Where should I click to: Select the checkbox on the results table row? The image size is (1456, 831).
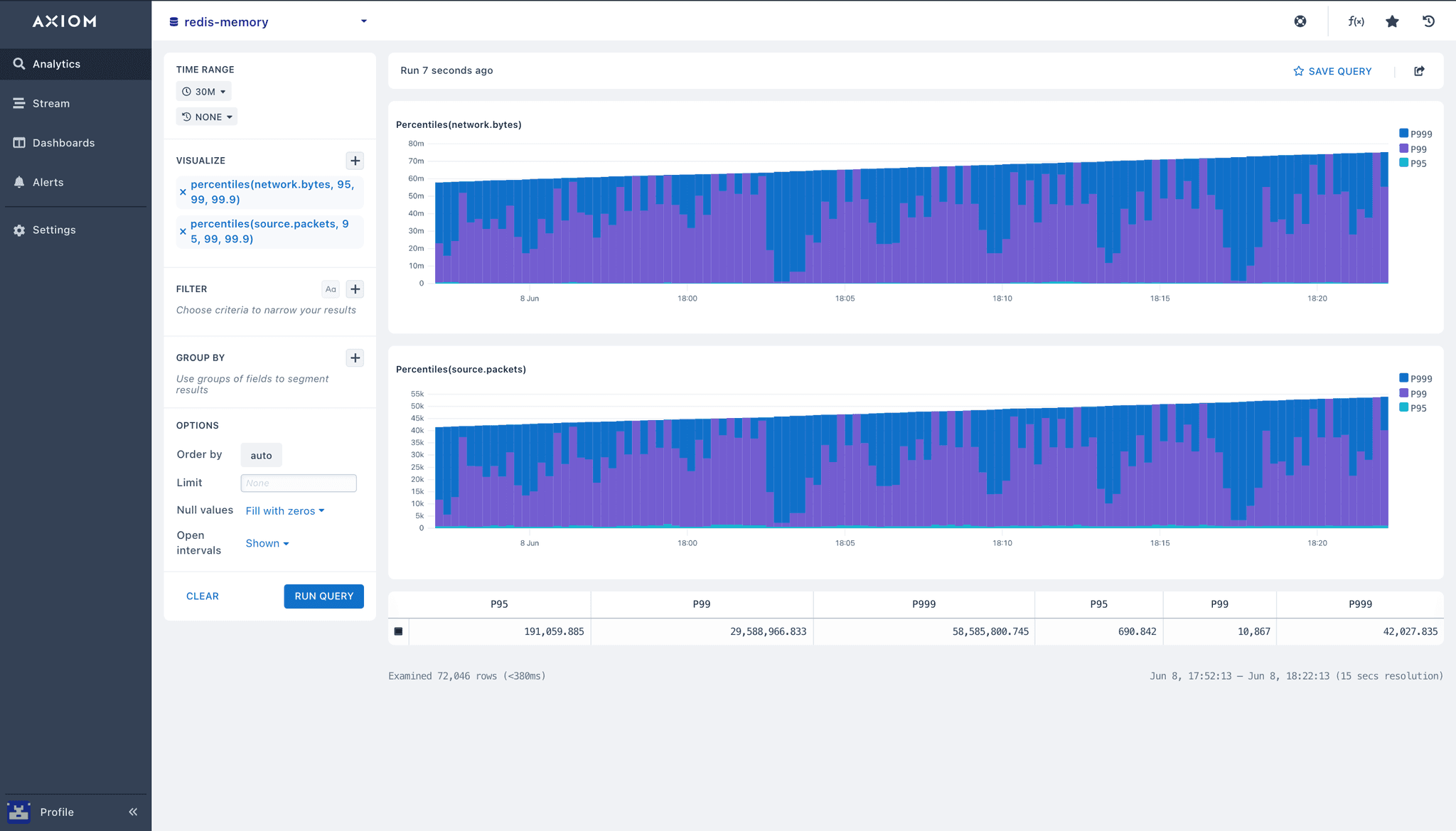click(x=399, y=631)
